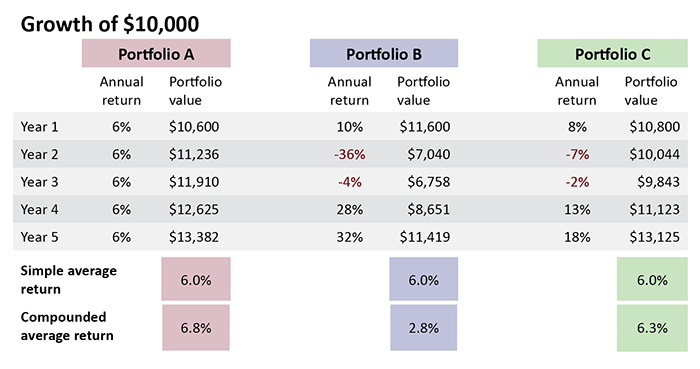This screenshot has height=369, width=700.
Task: Click the $11,419 value in Portfolio B
Action: 425,237
